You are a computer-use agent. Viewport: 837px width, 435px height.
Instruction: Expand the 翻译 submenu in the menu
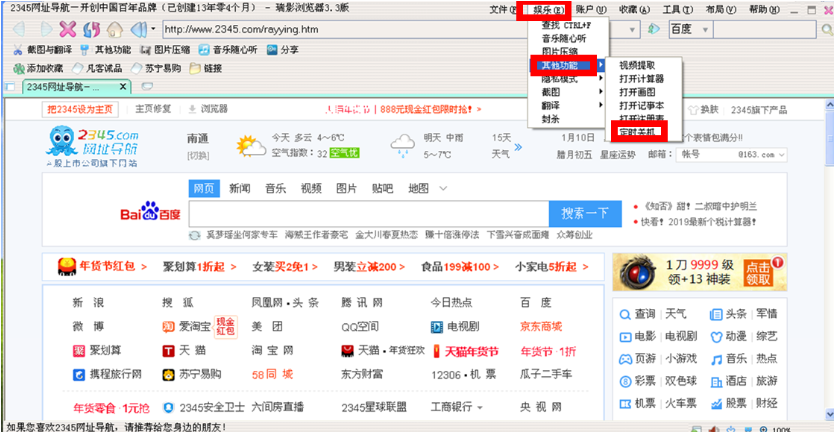pyautogui.click(x=567, y=106)
